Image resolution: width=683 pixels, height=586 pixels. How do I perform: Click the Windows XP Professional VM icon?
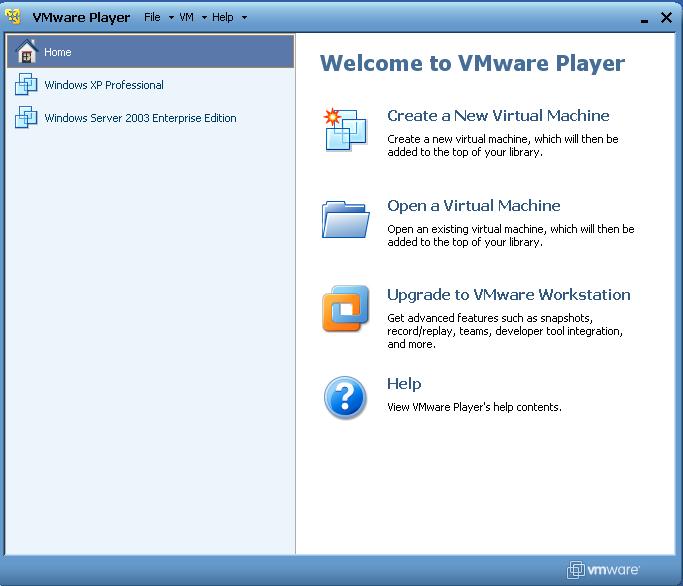point(26,86)
